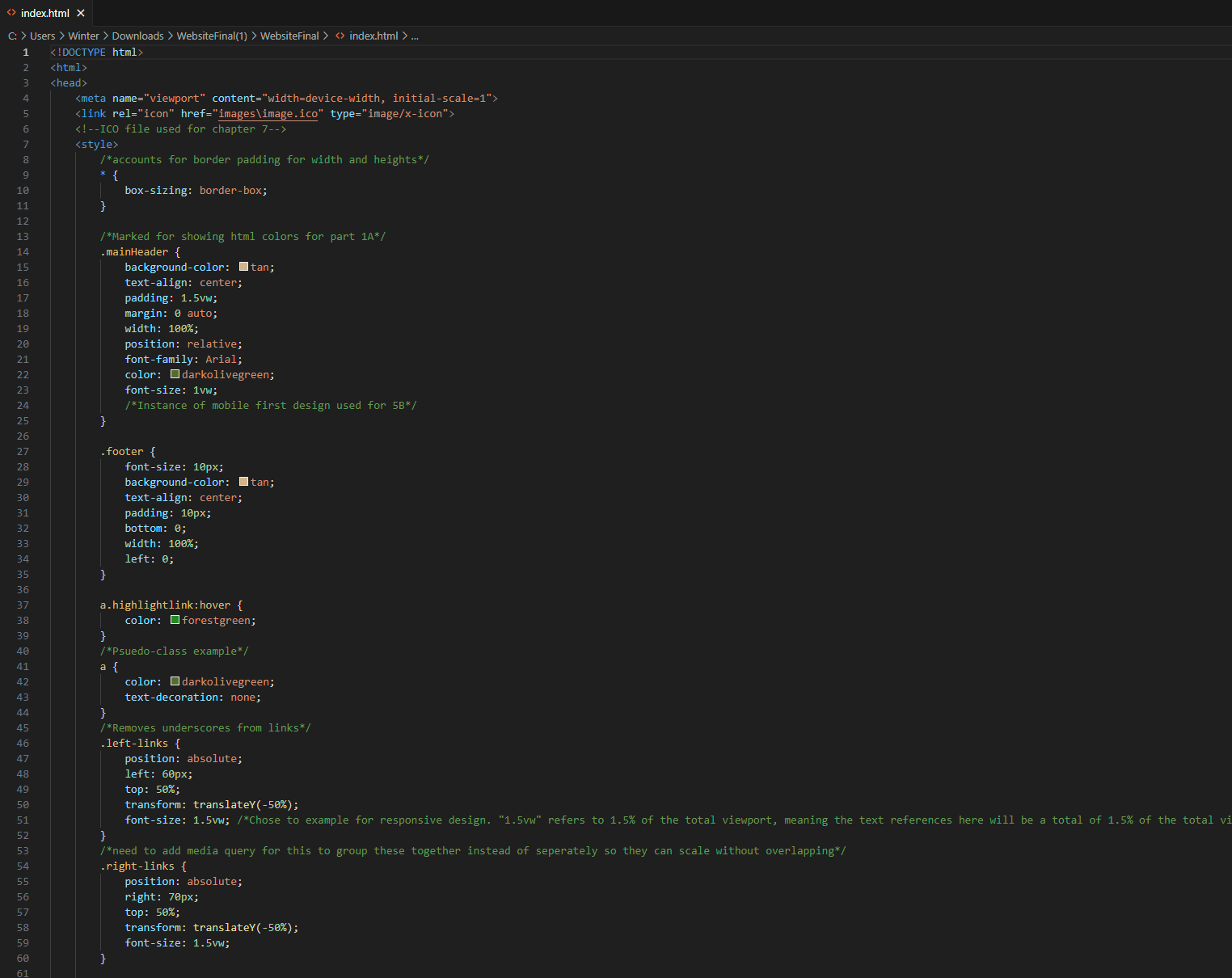Click the a.highlightlink:hover selector
This screenshot has height=978, width=1232.
click(166, 605)
